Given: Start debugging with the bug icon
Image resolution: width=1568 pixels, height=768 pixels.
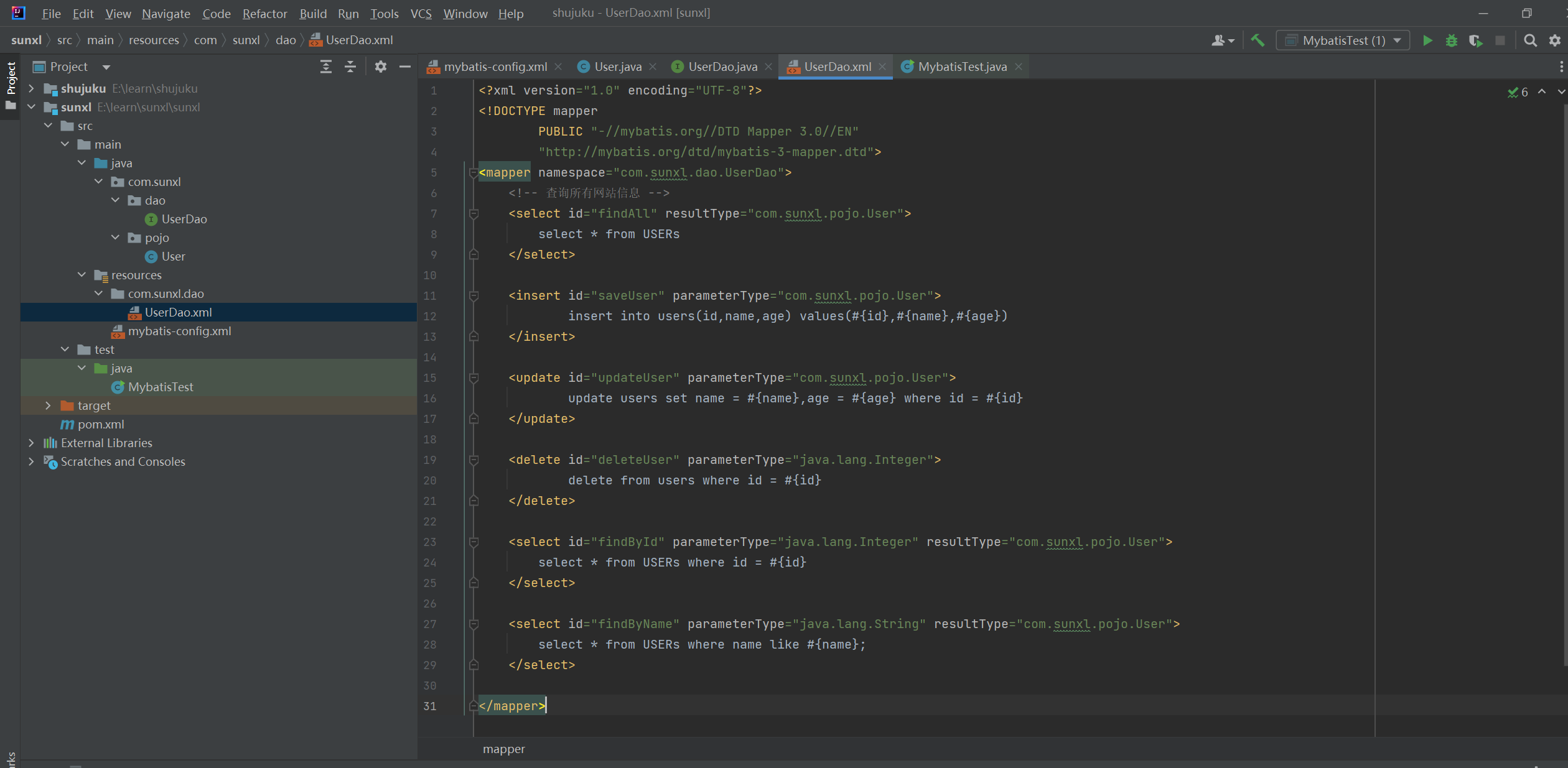Looking at the screenshot, I should click(x=1452, y=40).
